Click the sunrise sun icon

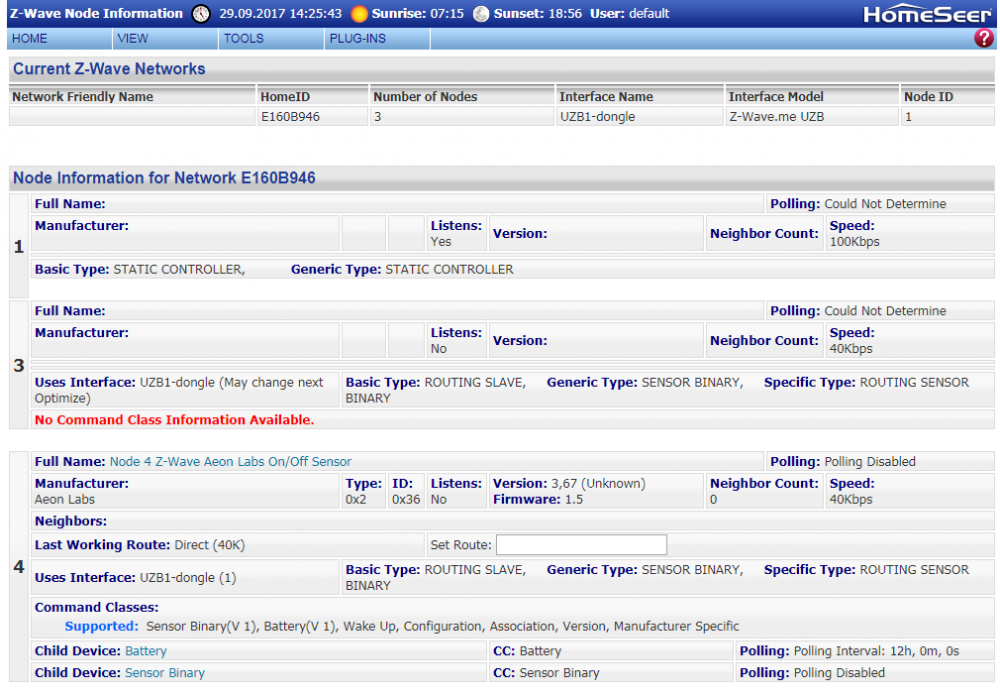(x=359, y=14)
